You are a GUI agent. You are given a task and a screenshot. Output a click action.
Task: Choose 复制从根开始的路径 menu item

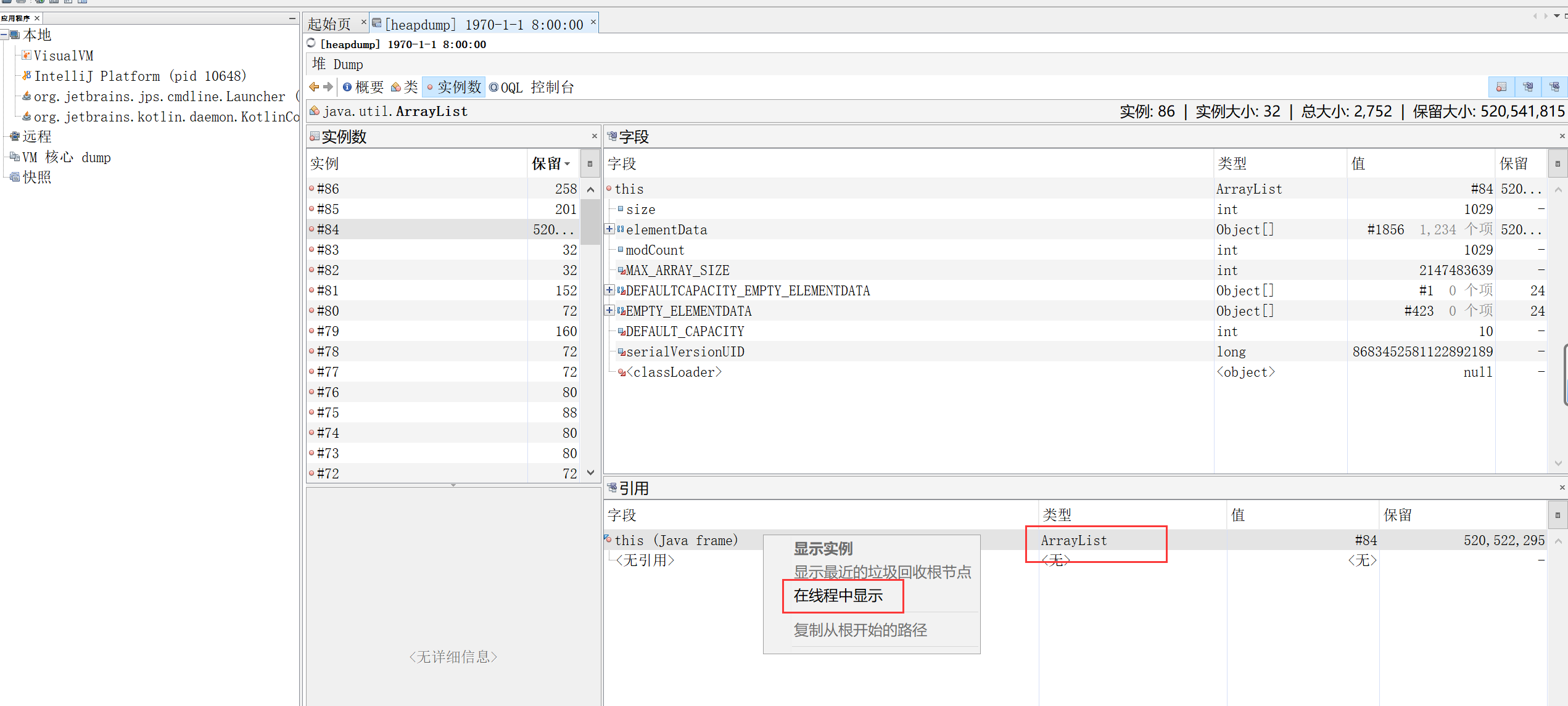pyautogui.click(x=872, y=630)
